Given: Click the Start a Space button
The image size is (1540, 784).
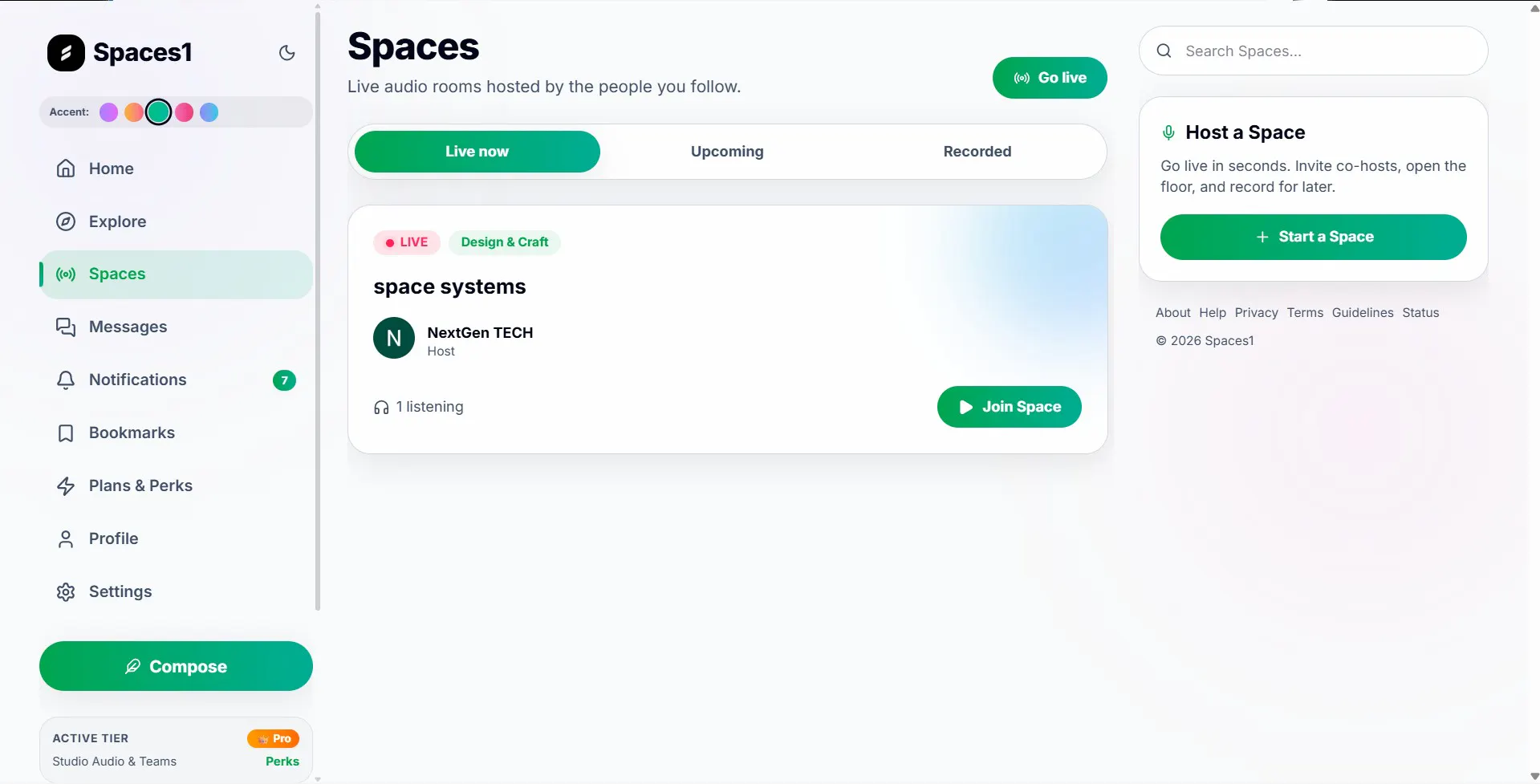Looking at the screenshot, I should [x=1314, y=237].
